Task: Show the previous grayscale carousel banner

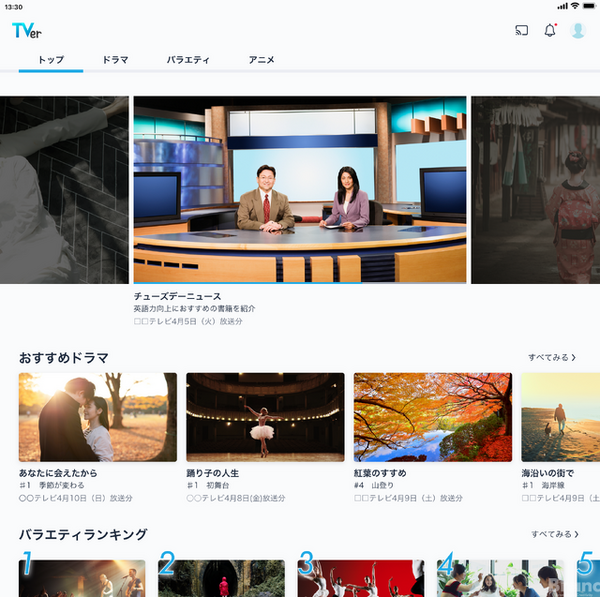Action: tap(64, 189)
